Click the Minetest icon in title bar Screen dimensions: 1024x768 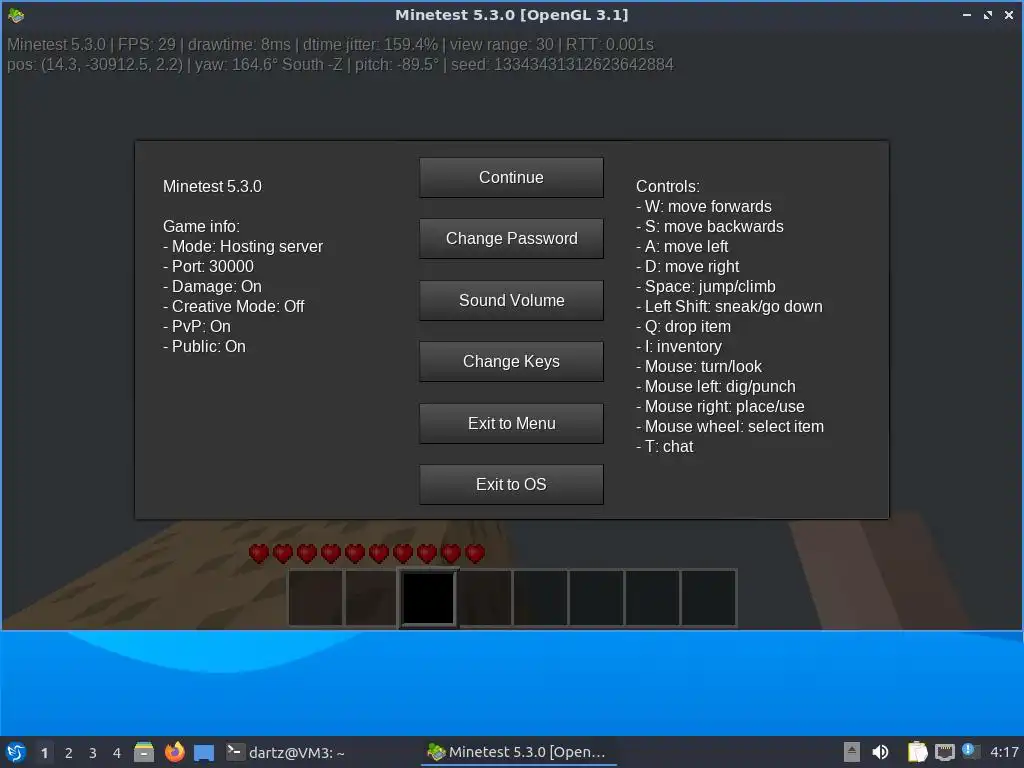pos(16,14)
